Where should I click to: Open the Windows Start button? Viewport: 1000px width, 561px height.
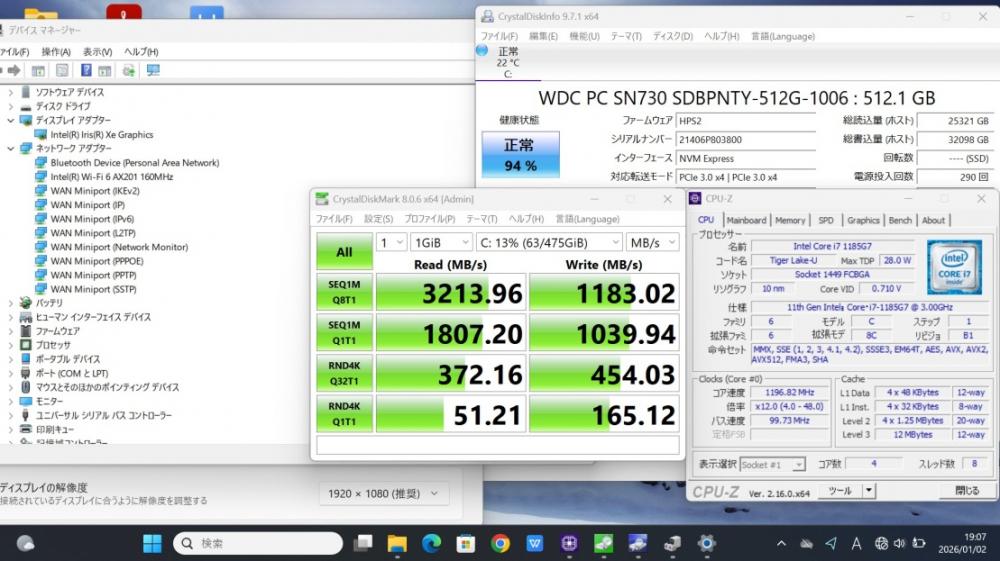coord(152,543)
